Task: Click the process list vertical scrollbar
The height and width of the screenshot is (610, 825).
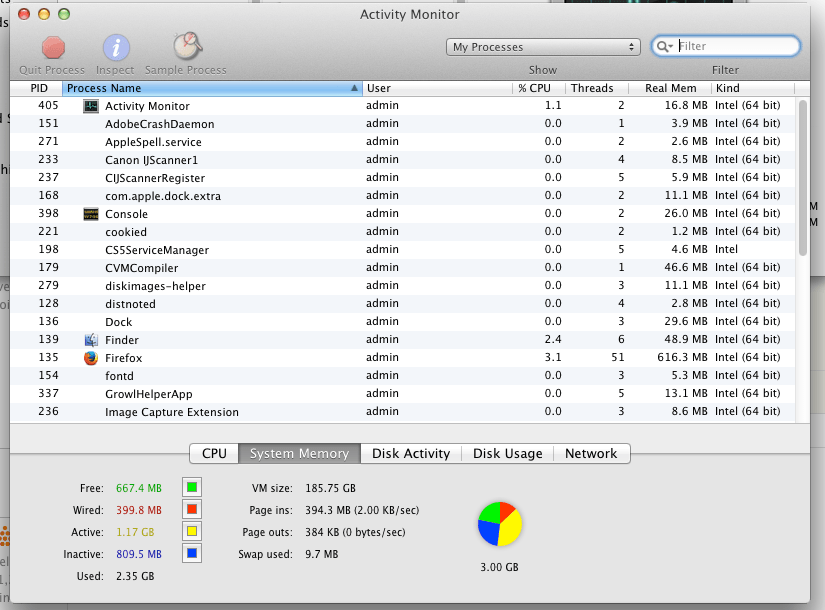Action: [x=802, y=178]
